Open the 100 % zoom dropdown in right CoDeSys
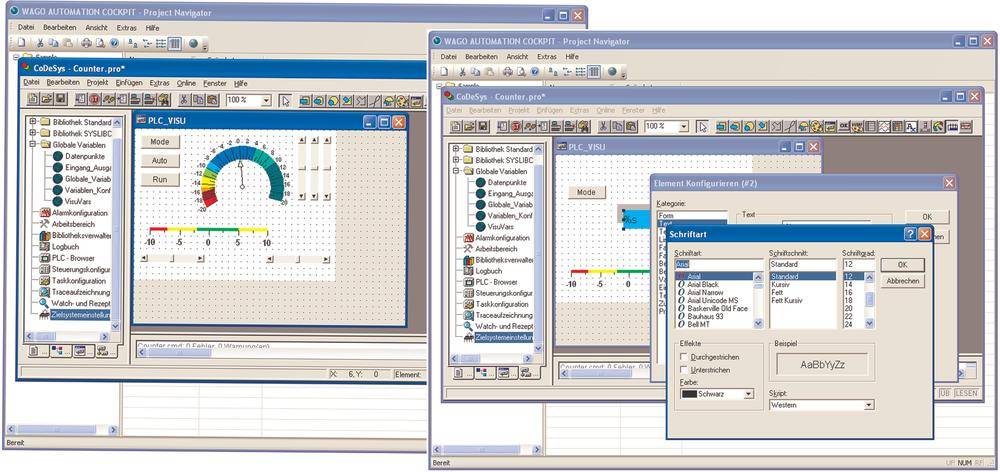The height and width of the screenshot is (472, 1000). [x=683, y=126]
